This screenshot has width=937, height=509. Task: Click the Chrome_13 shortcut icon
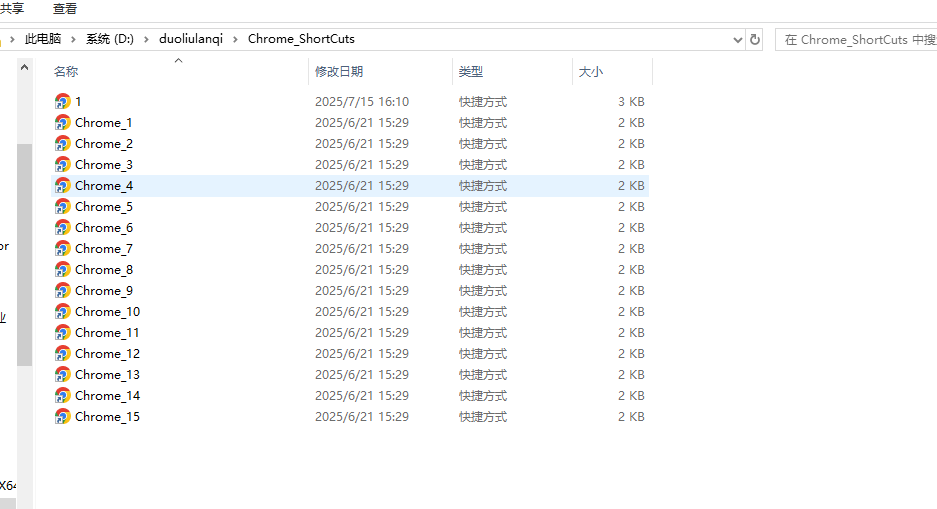[x=63, y=375]
